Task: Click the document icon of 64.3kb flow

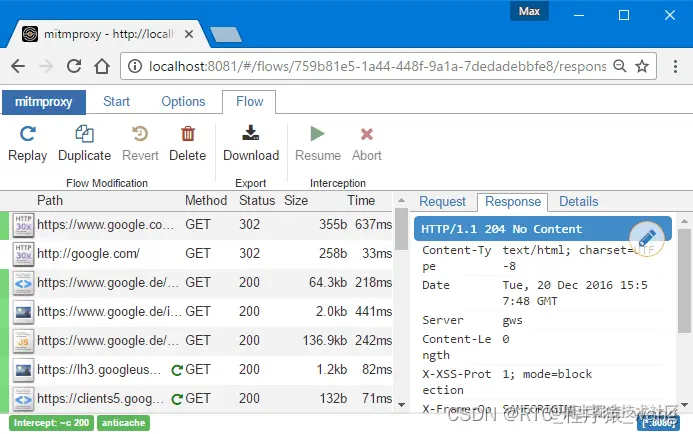Action: point(23,283)
